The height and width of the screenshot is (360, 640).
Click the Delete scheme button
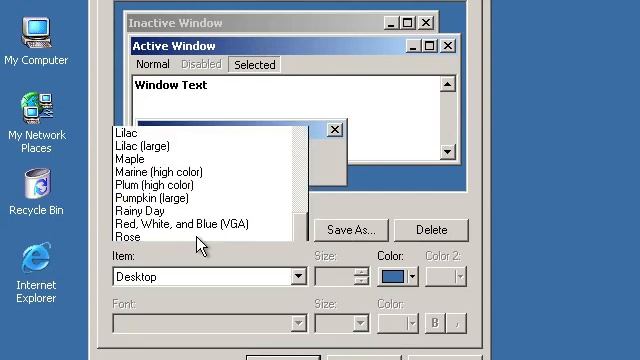pyautogui.click(x=431, y=230)
